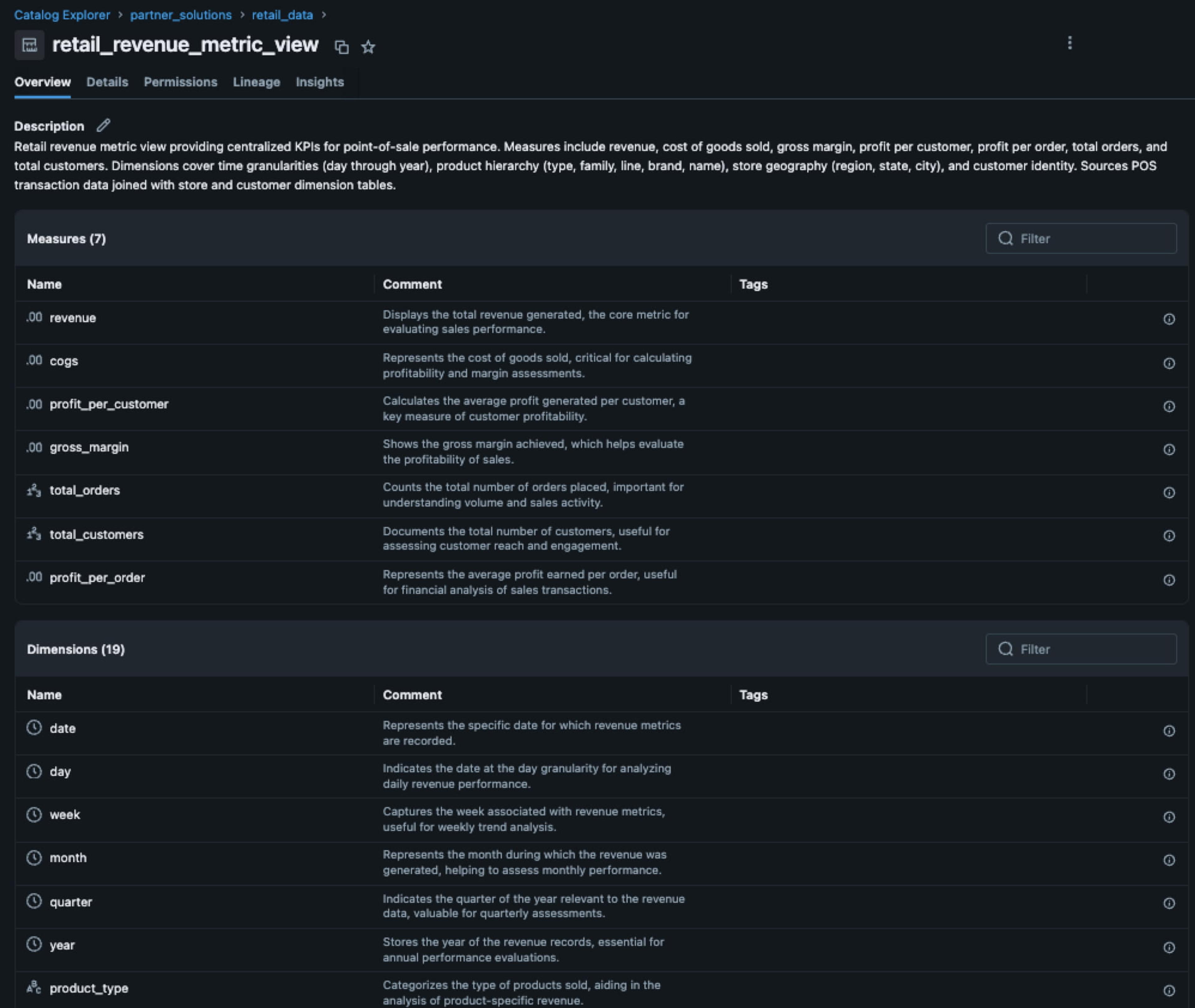Viewport: 1195px width, 1008px height.
Task: Focus the Measures filter field
Action: pyautogui.click(x=1080, y=238)
